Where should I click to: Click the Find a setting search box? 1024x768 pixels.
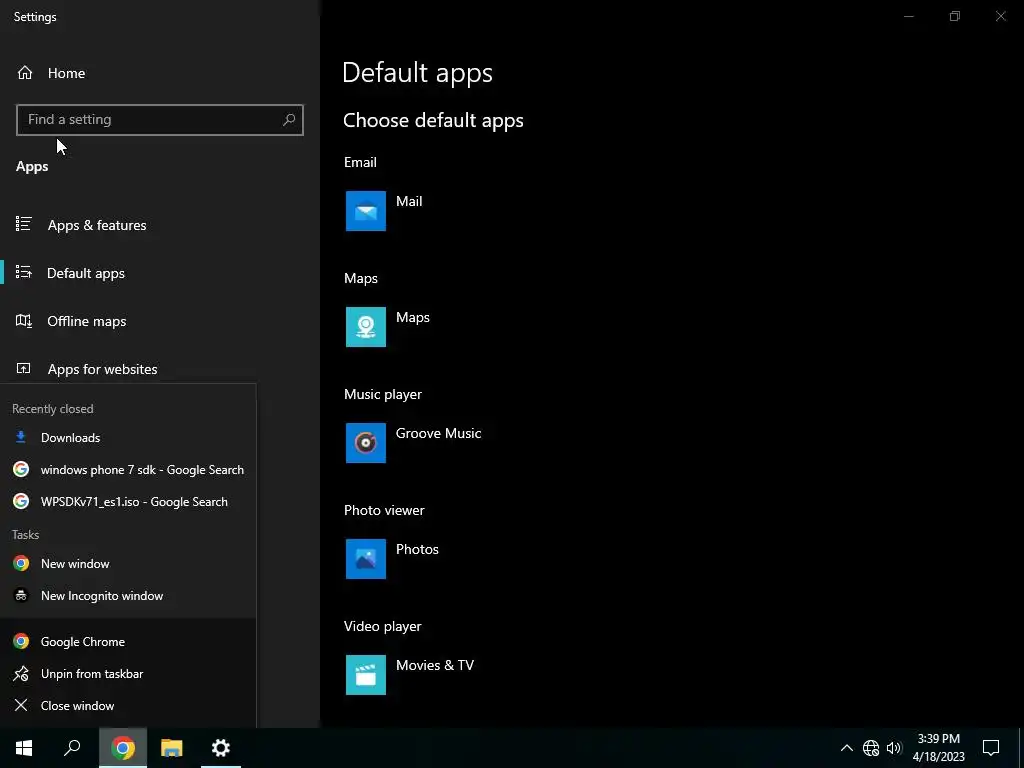click(159, 120)
